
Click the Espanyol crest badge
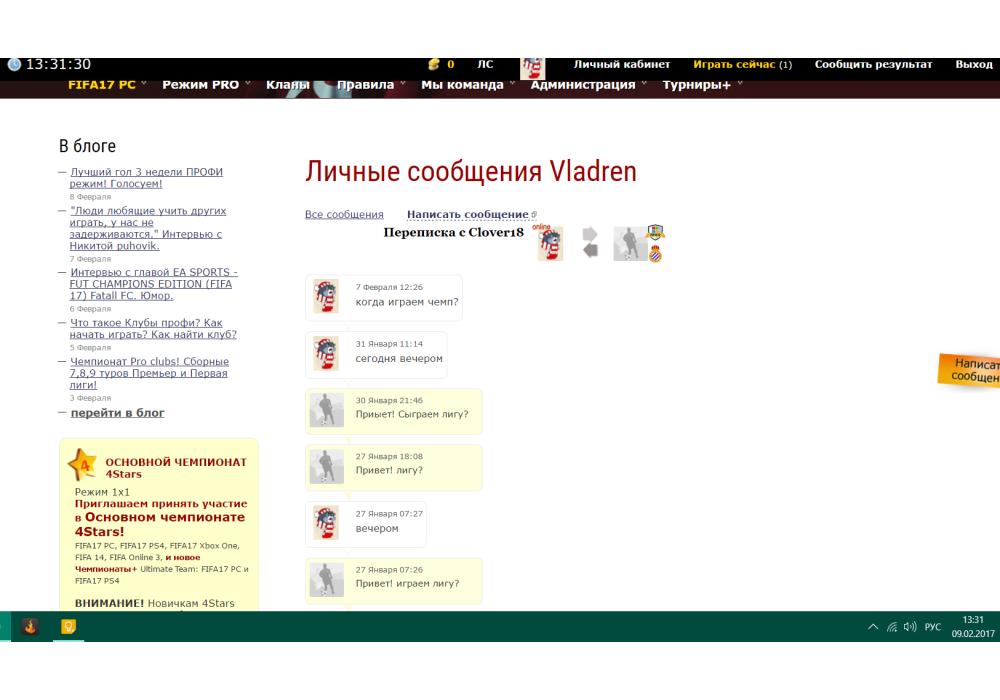[x=655, y=254]
